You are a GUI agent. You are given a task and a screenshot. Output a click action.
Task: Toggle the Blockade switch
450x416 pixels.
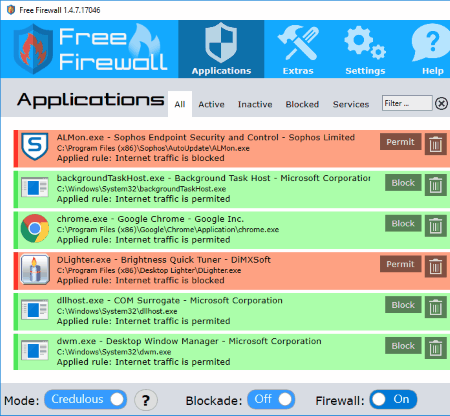[x=271, y=399]
